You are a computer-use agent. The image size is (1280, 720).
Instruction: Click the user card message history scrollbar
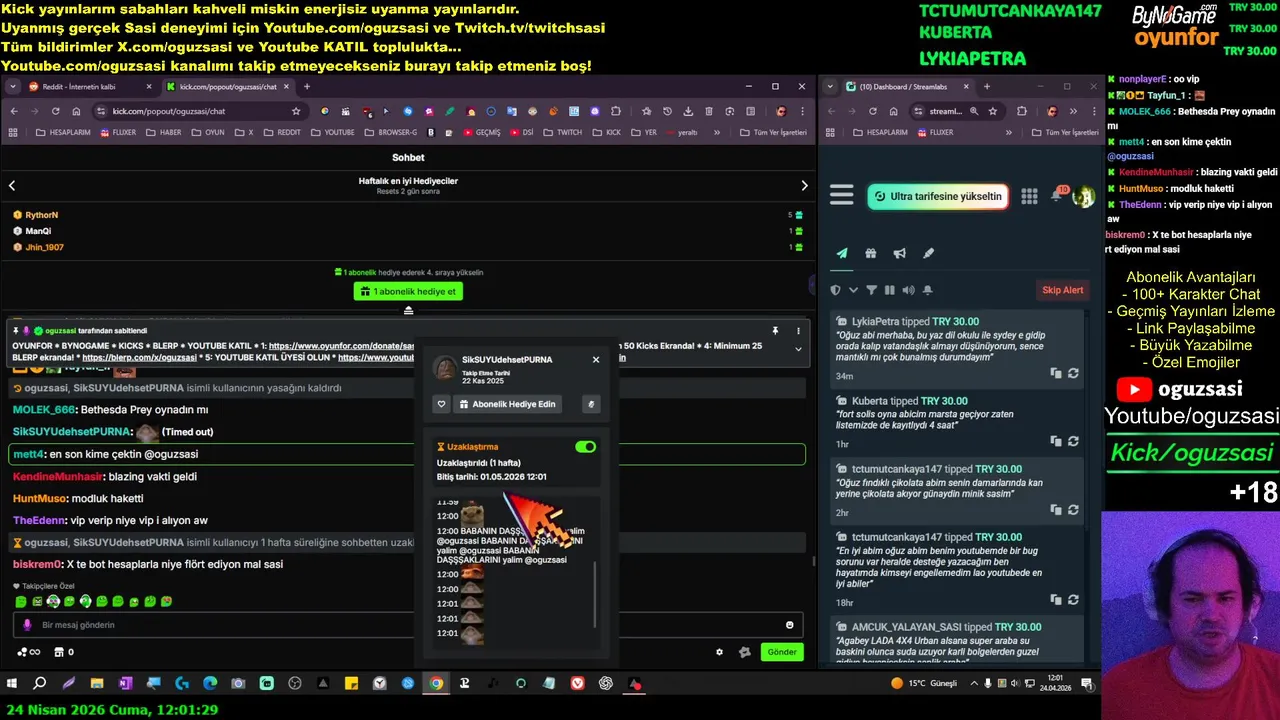pyautogui.click(x=595, y=595)
